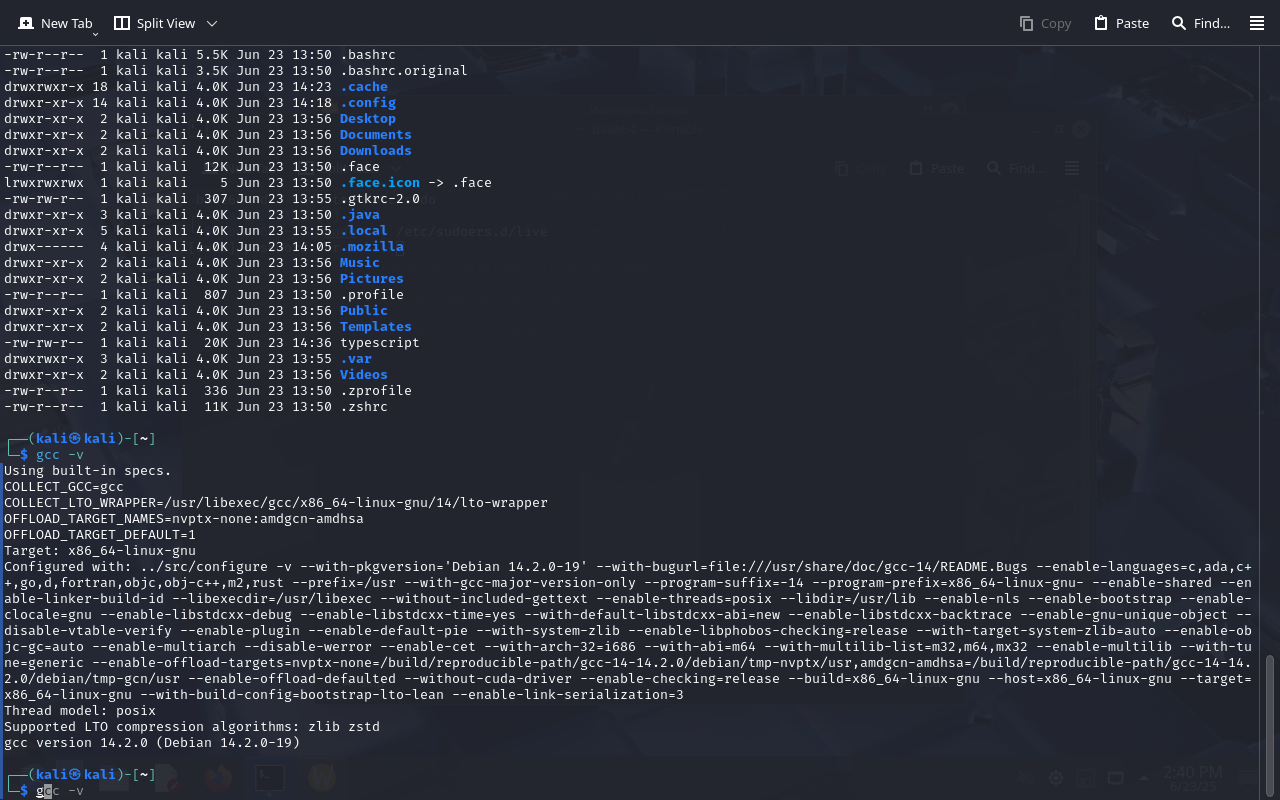Click the OFFLOAD_TARGET_DEFAULT=1 line
The image size is (1280, 800).
[100, 535]
